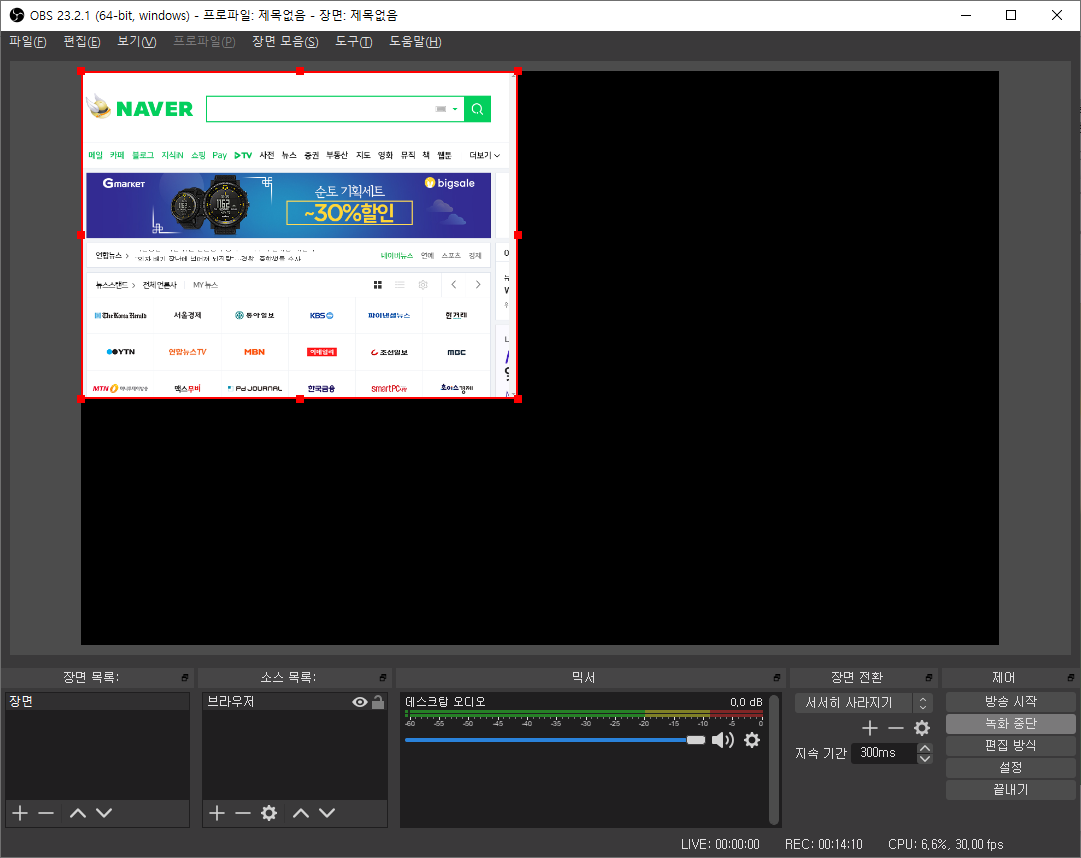Open 보기 menu
The height and width of the screenshot is (858, 1081).
point(137,41)
